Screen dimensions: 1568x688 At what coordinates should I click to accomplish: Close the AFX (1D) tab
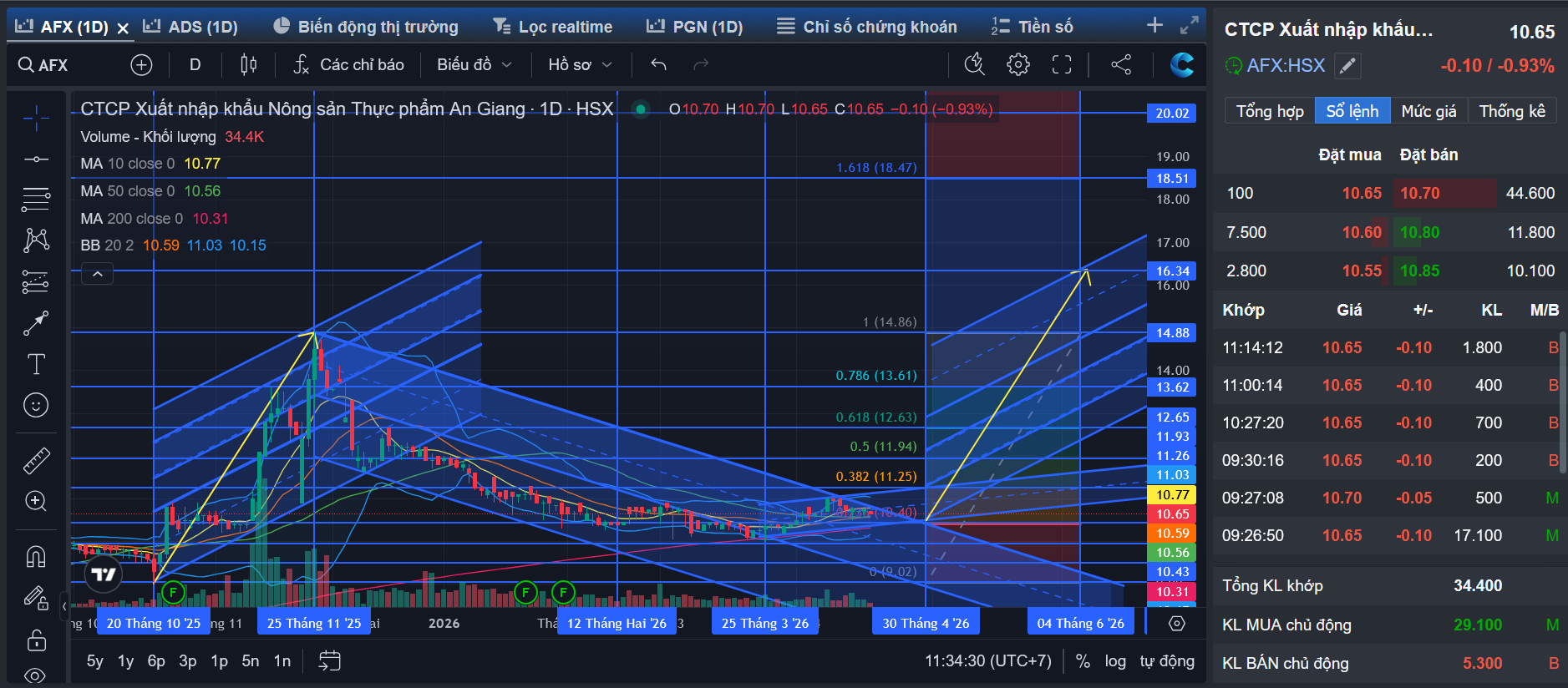click(x=123, y=28)
